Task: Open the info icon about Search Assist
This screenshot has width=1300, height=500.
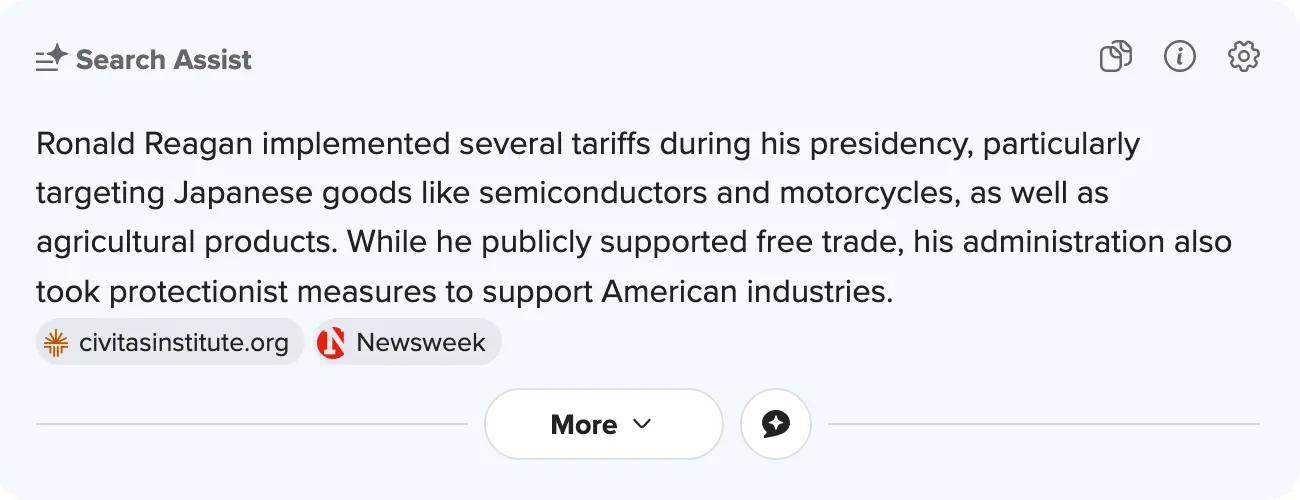Action: point(1180,57)
